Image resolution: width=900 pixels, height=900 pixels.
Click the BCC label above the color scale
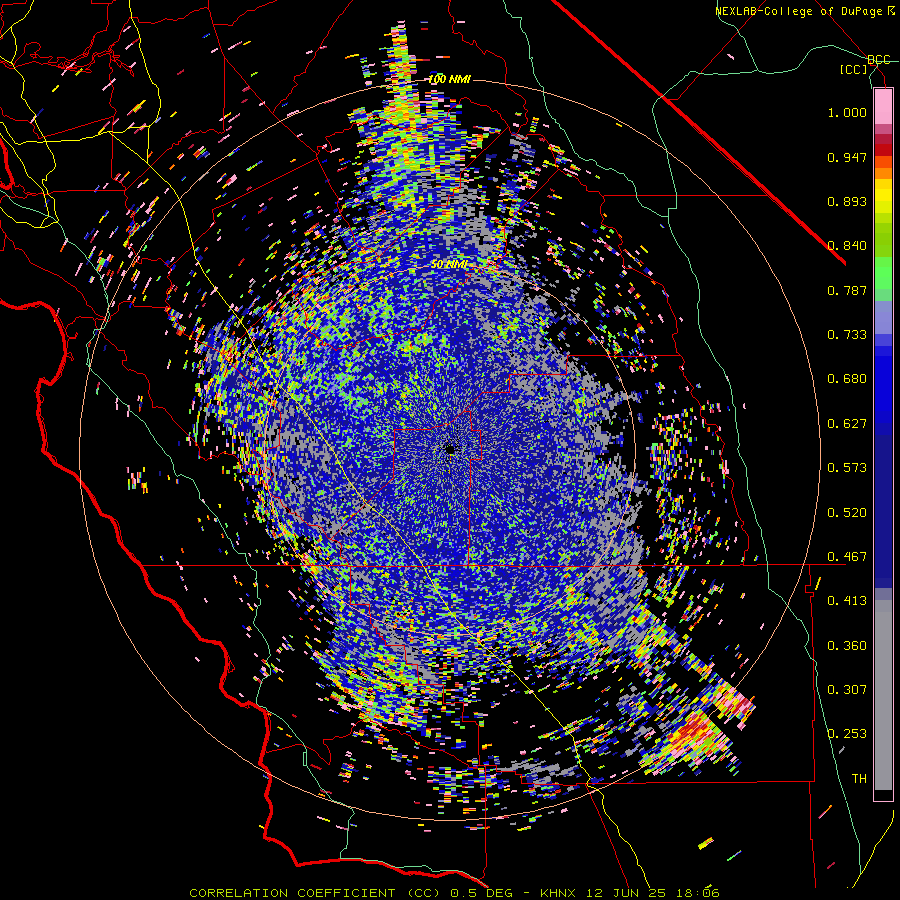(878, 60)
